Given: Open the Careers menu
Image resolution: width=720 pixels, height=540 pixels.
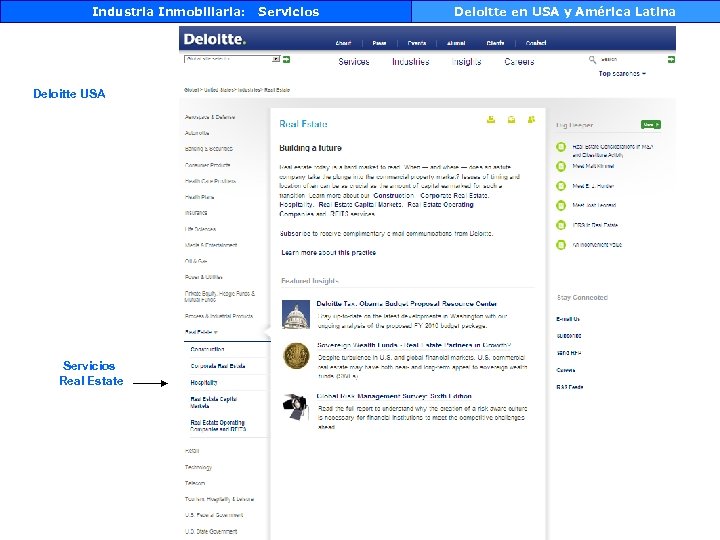Looking at the screenshot, I should (x=519, y=62).
